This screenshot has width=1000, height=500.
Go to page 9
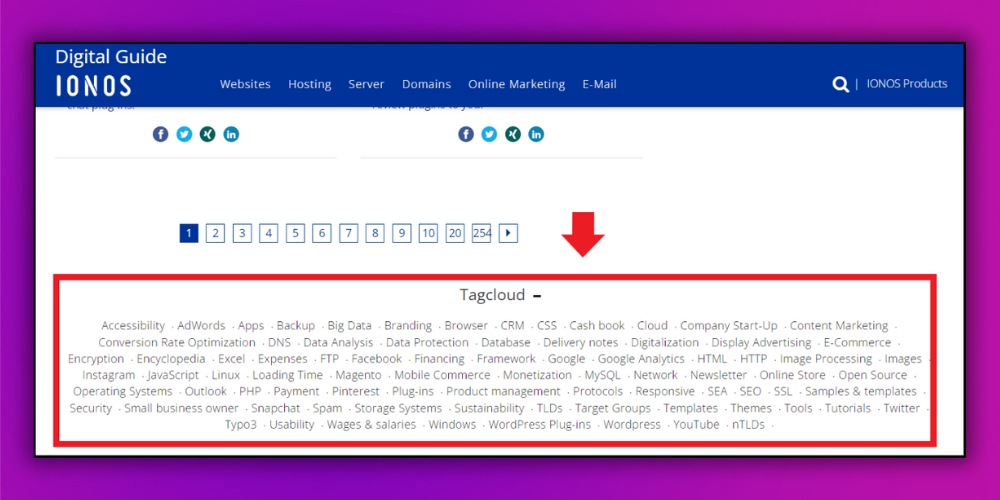401,233
